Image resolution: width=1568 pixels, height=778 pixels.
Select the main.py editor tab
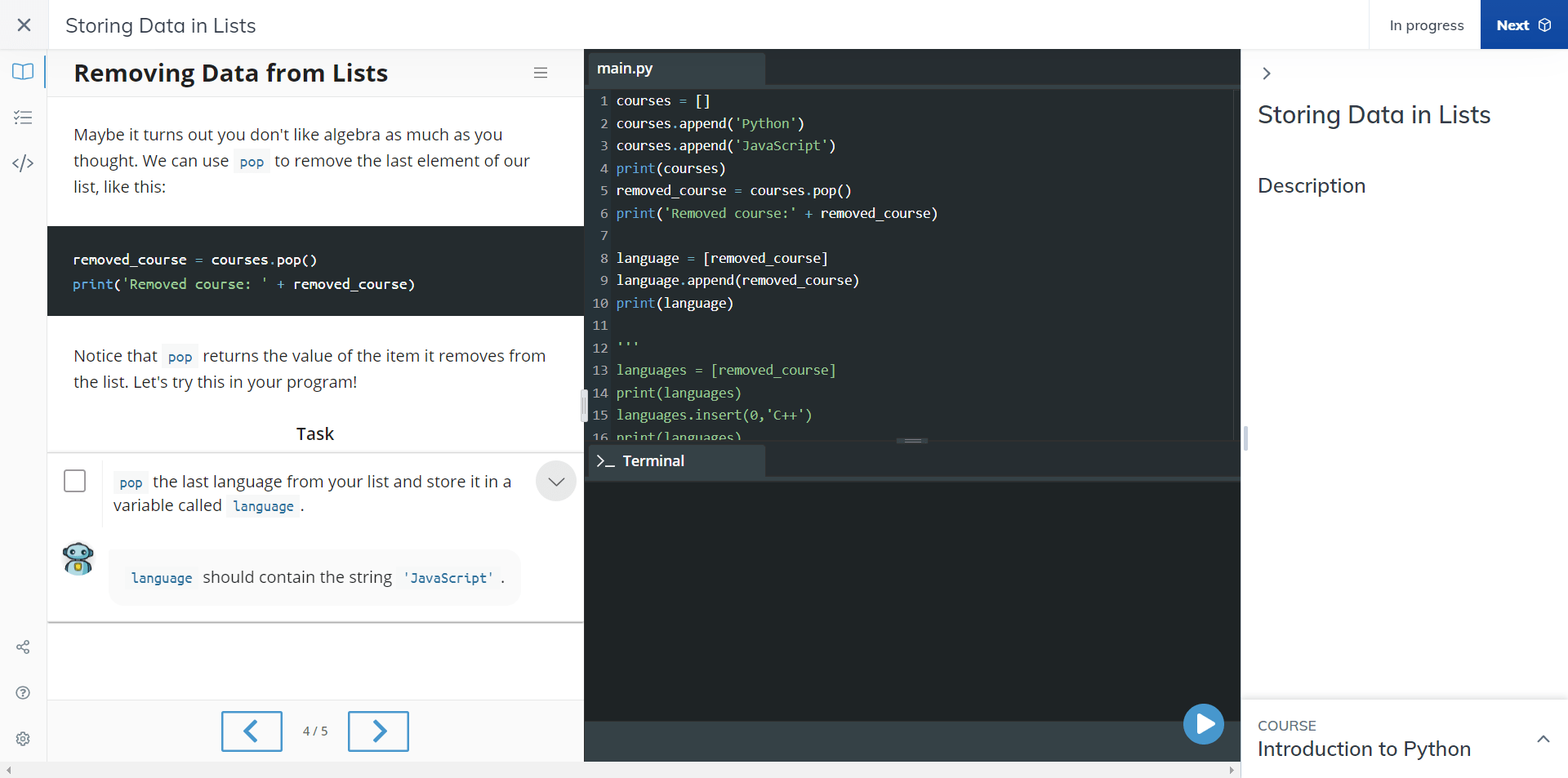click(x=676, y=69)
